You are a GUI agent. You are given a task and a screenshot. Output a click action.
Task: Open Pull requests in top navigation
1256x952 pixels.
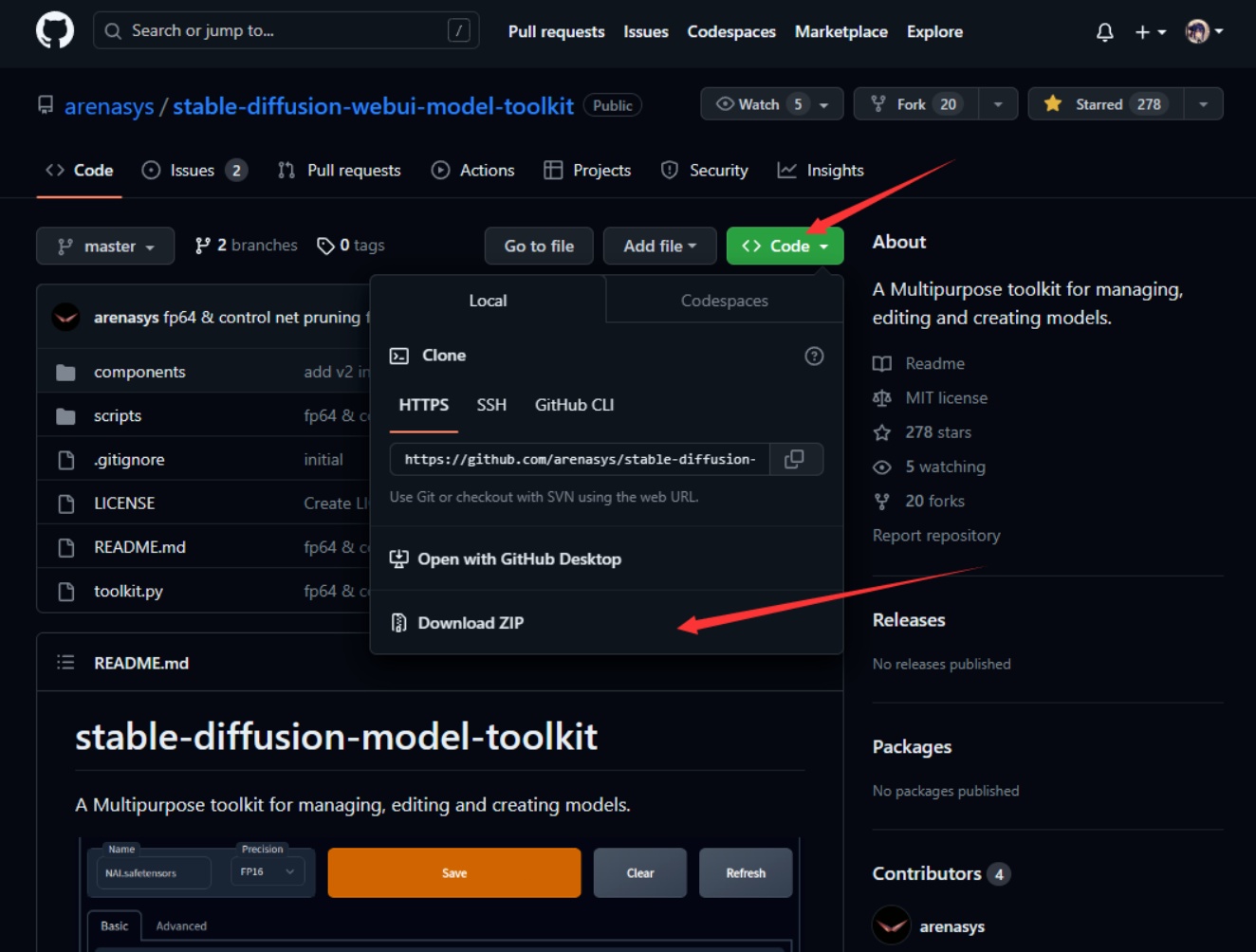(556, 31)
